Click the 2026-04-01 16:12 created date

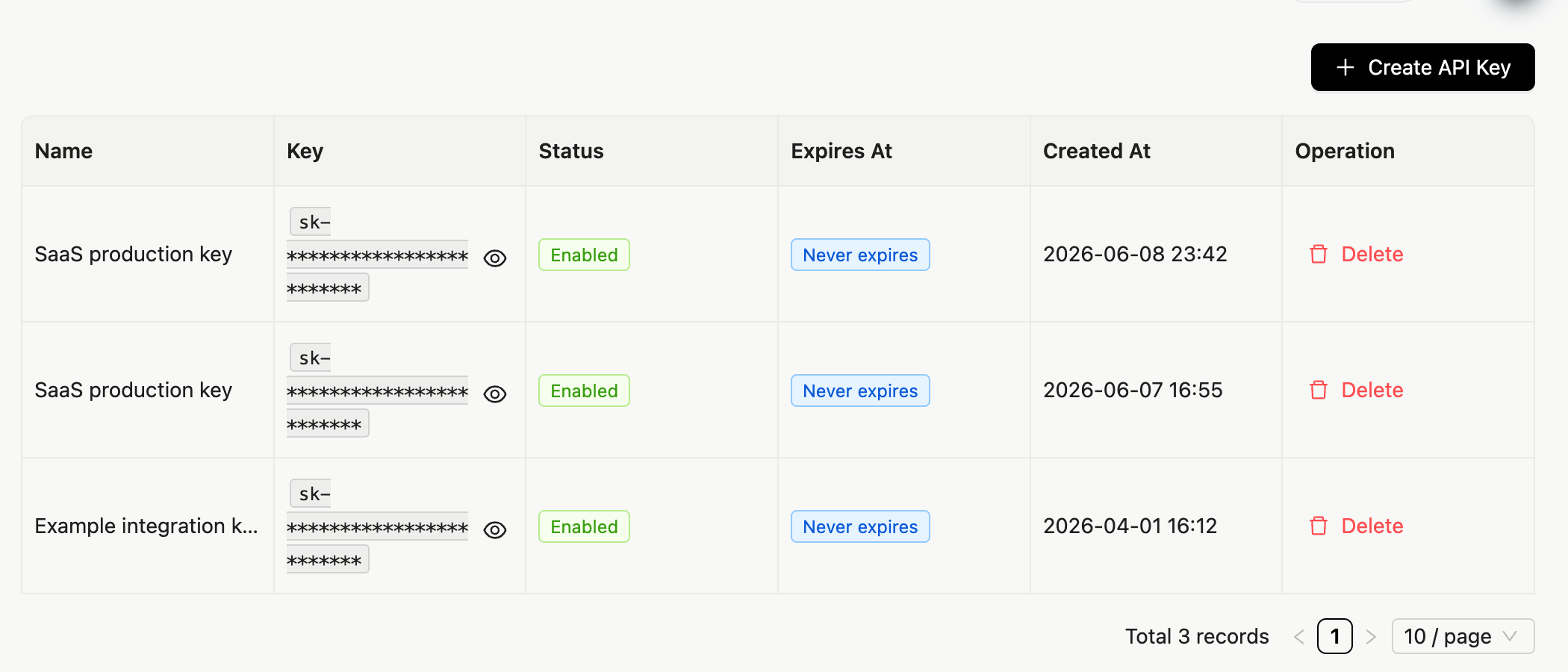(x=1130, y=526)
